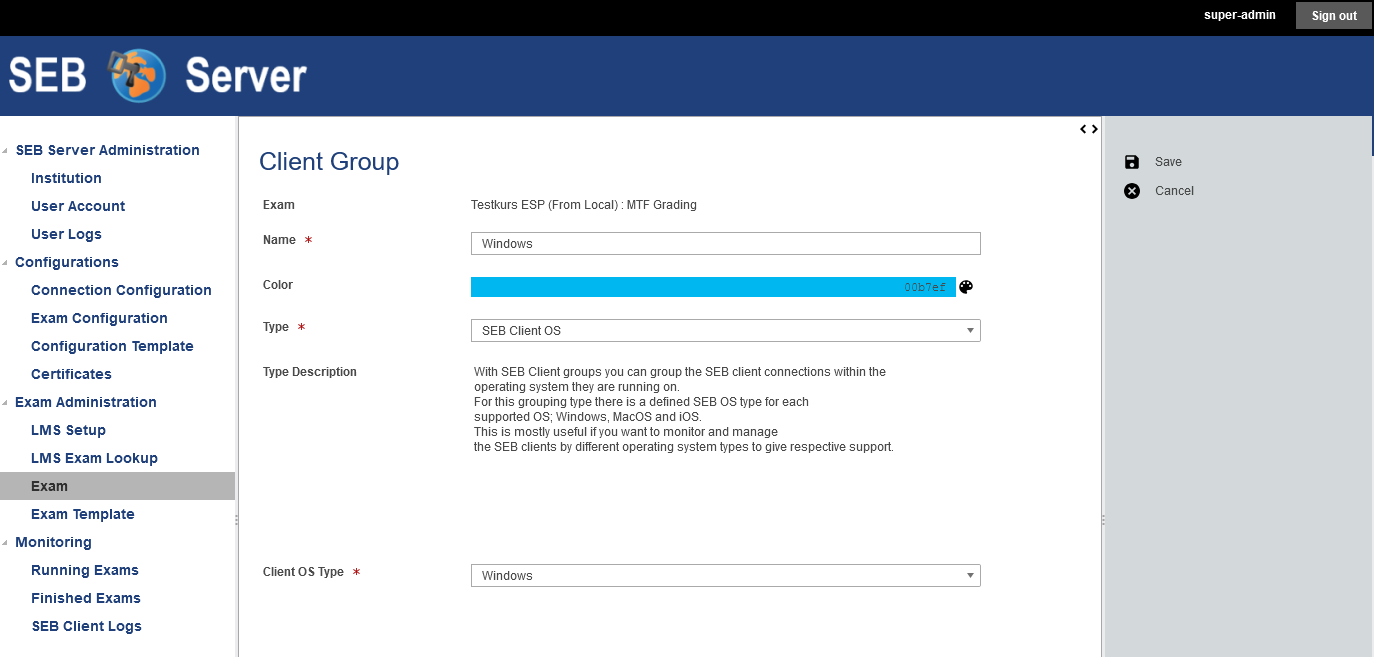1374x657 pixels.
Task: Open the Certificates section
Action: click(x=71, y=374)
